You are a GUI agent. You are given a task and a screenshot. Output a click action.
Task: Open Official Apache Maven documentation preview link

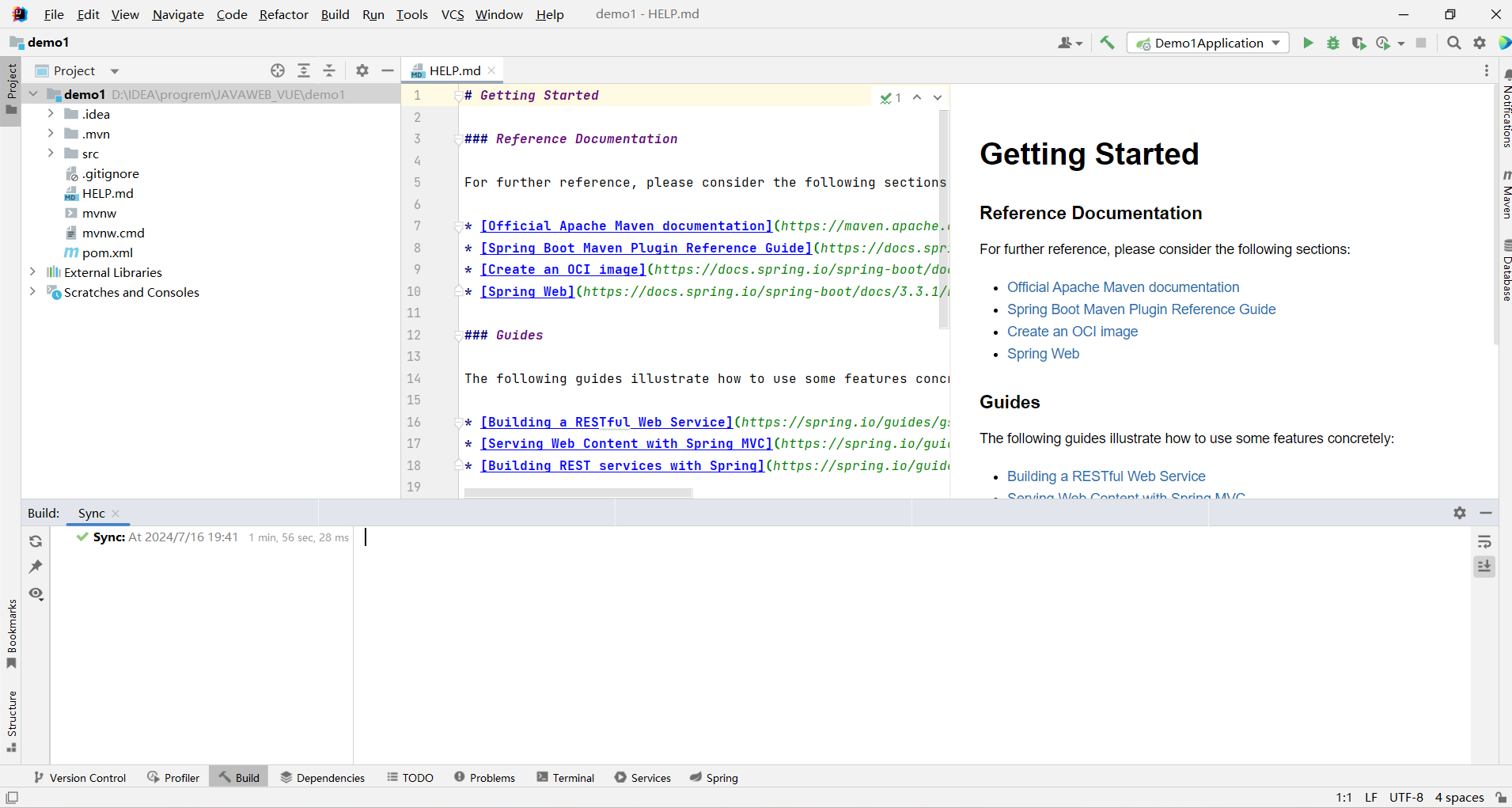point(1123,287)
